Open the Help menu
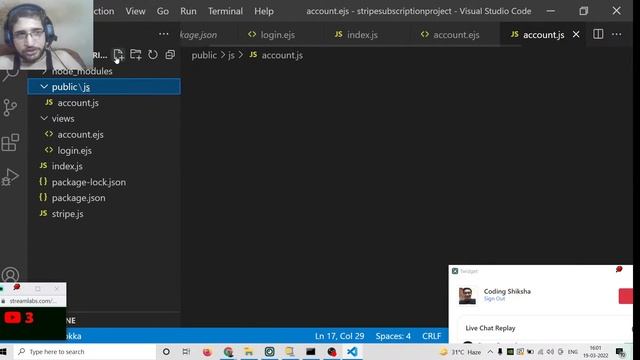This screenshot has width=640, height=360. click(x=264, y=11)
